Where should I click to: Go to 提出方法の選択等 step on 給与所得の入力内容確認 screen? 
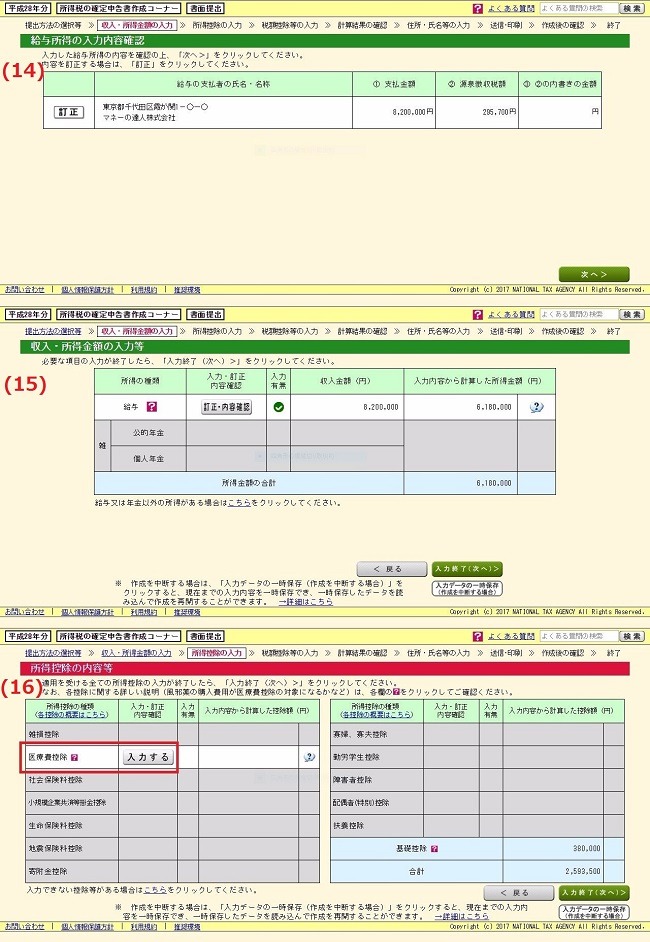(53, 26)
